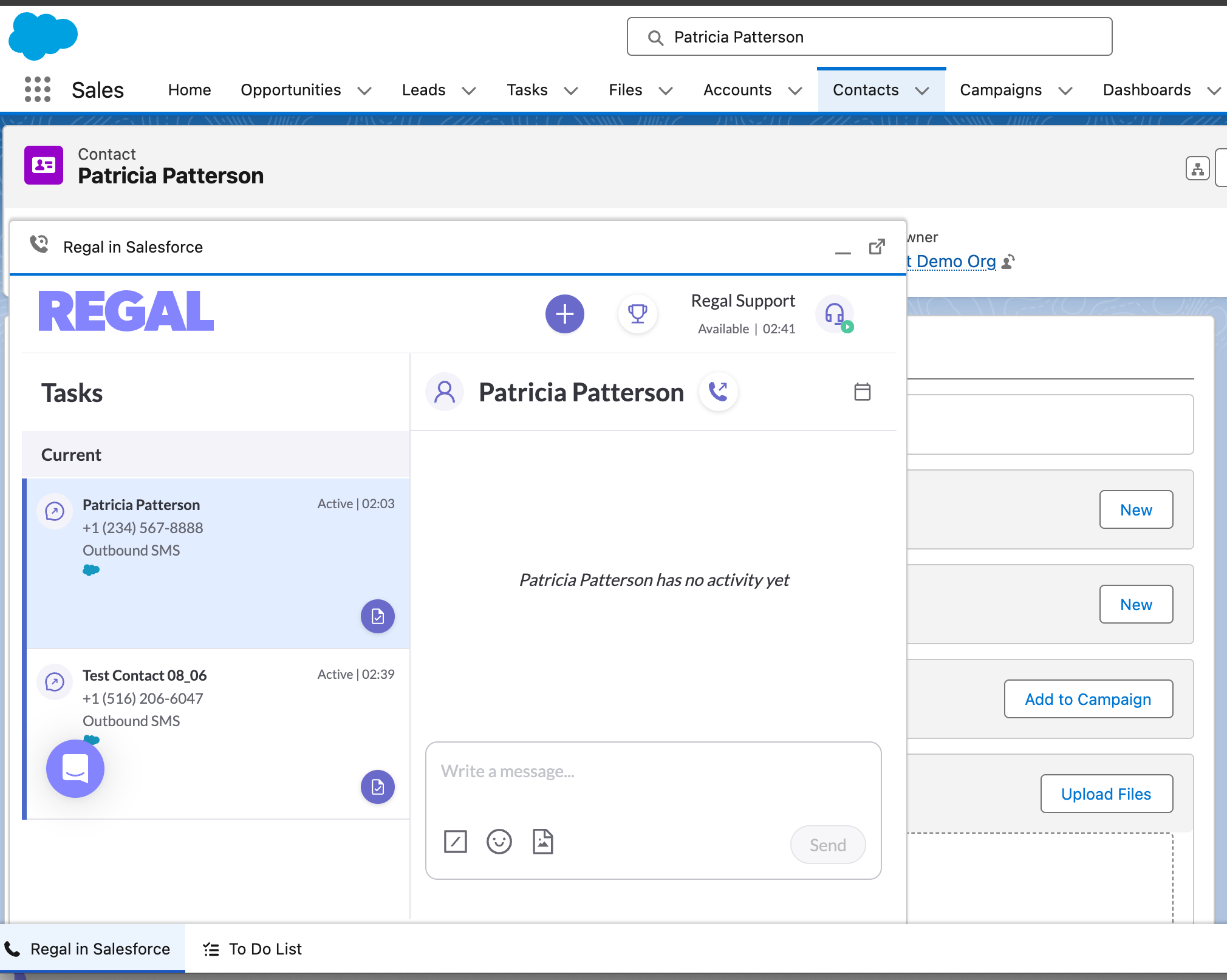
Task: Open the Accounts tab
Action: [737, 90]
